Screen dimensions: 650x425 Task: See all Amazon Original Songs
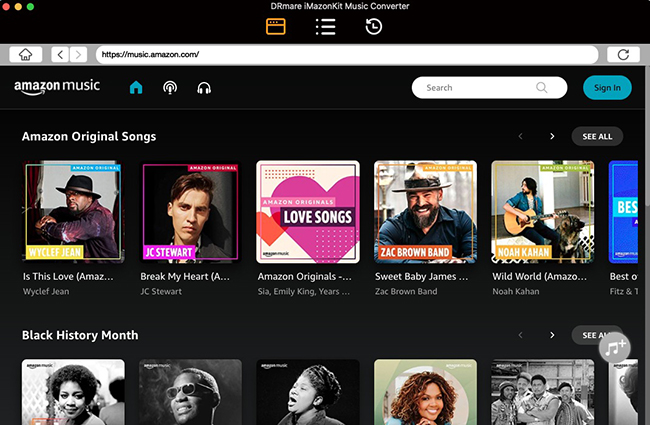click(x=597, y=136)
